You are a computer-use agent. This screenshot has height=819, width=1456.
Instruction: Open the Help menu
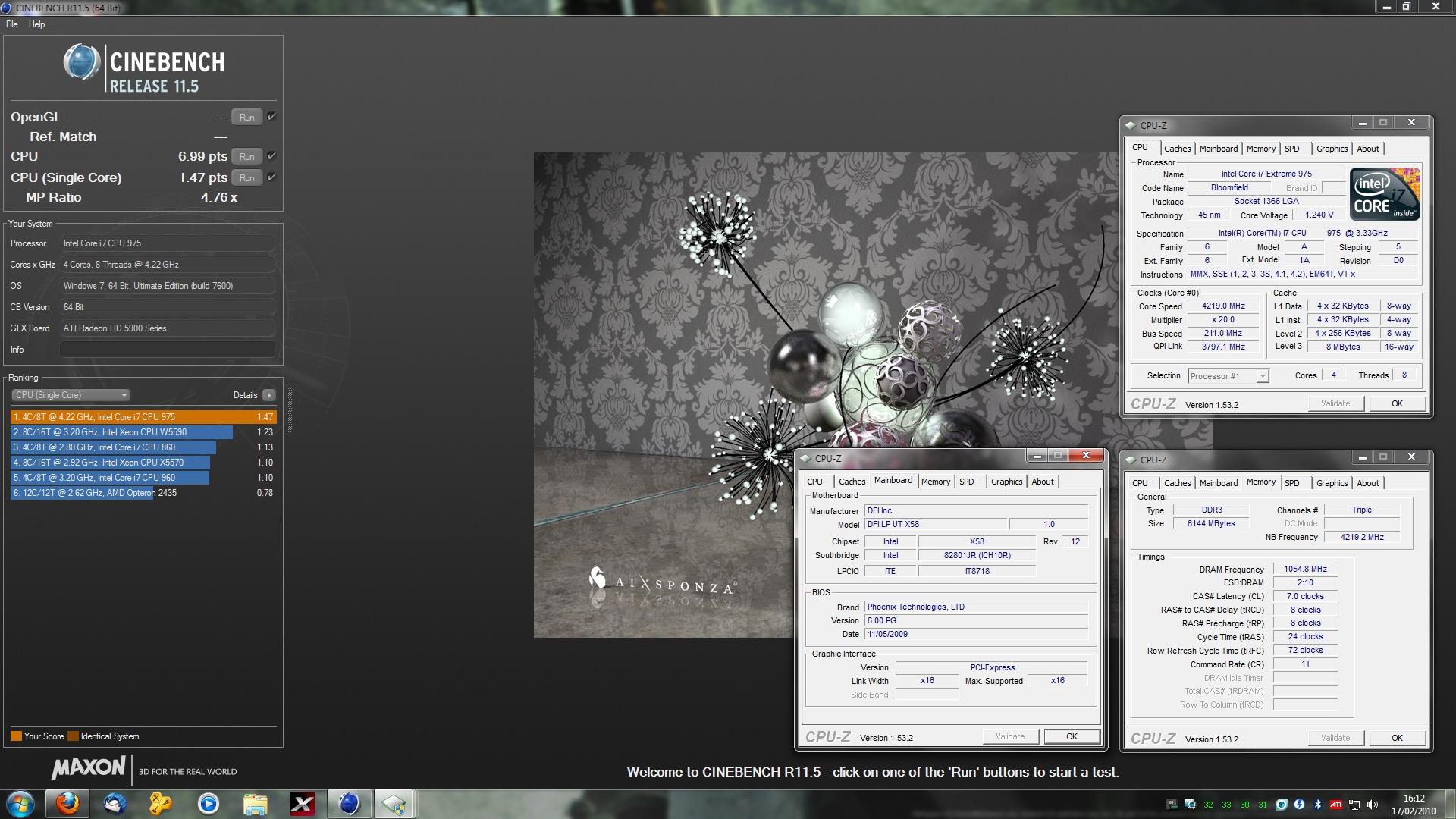click(36, 24)
